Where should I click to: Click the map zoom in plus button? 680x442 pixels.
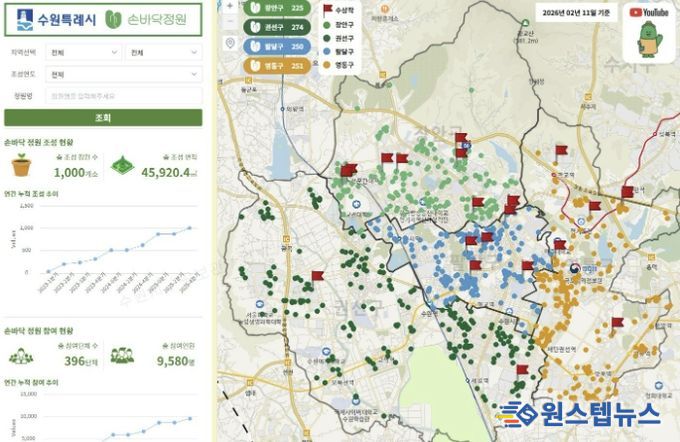pos(231,6)
